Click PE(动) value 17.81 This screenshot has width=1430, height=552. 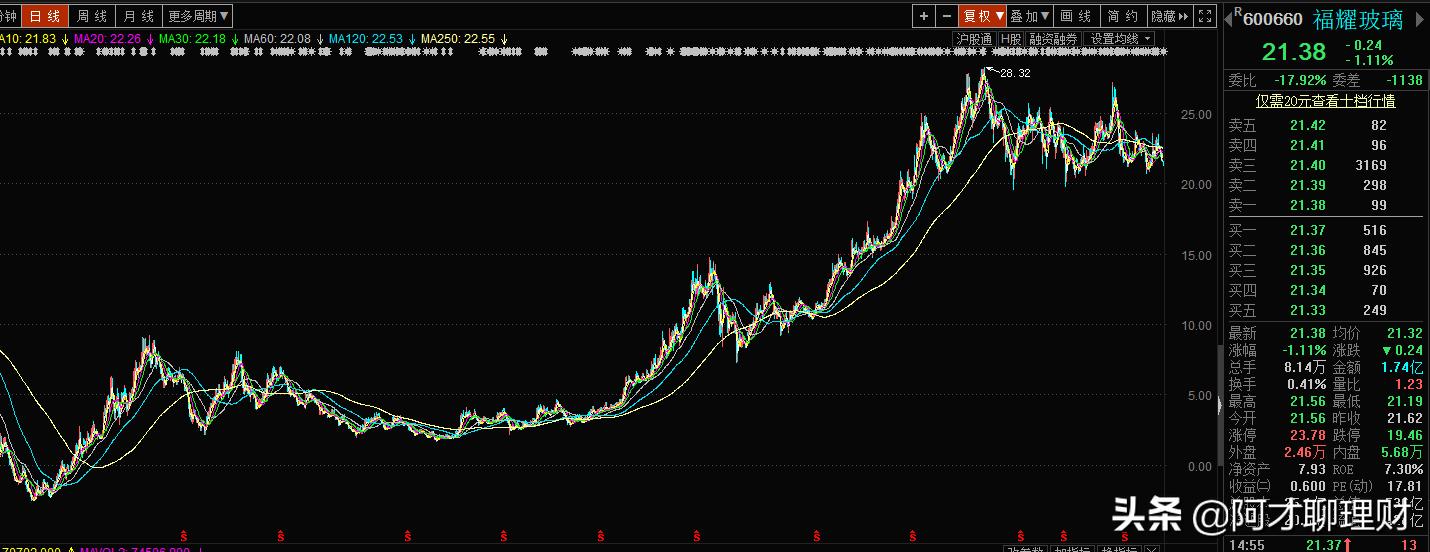click(x=1404, y=486)
